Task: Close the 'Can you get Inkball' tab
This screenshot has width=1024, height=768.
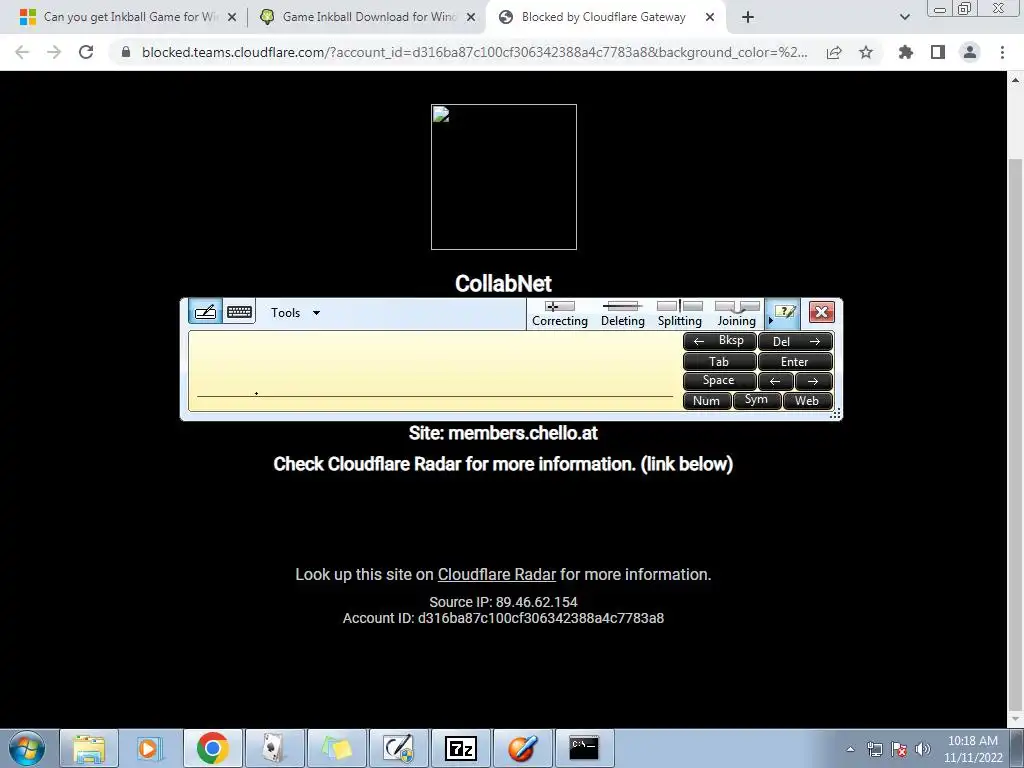Action: click(232, 18)
